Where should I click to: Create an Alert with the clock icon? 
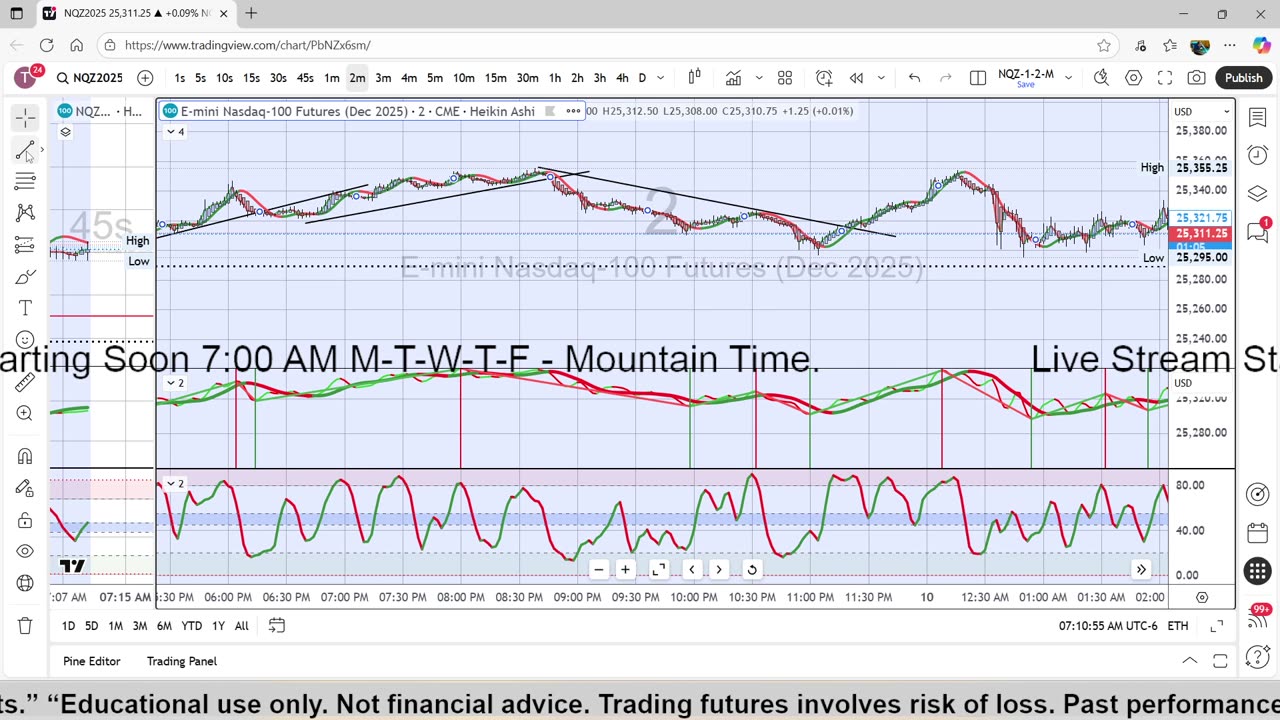point(824,78)
